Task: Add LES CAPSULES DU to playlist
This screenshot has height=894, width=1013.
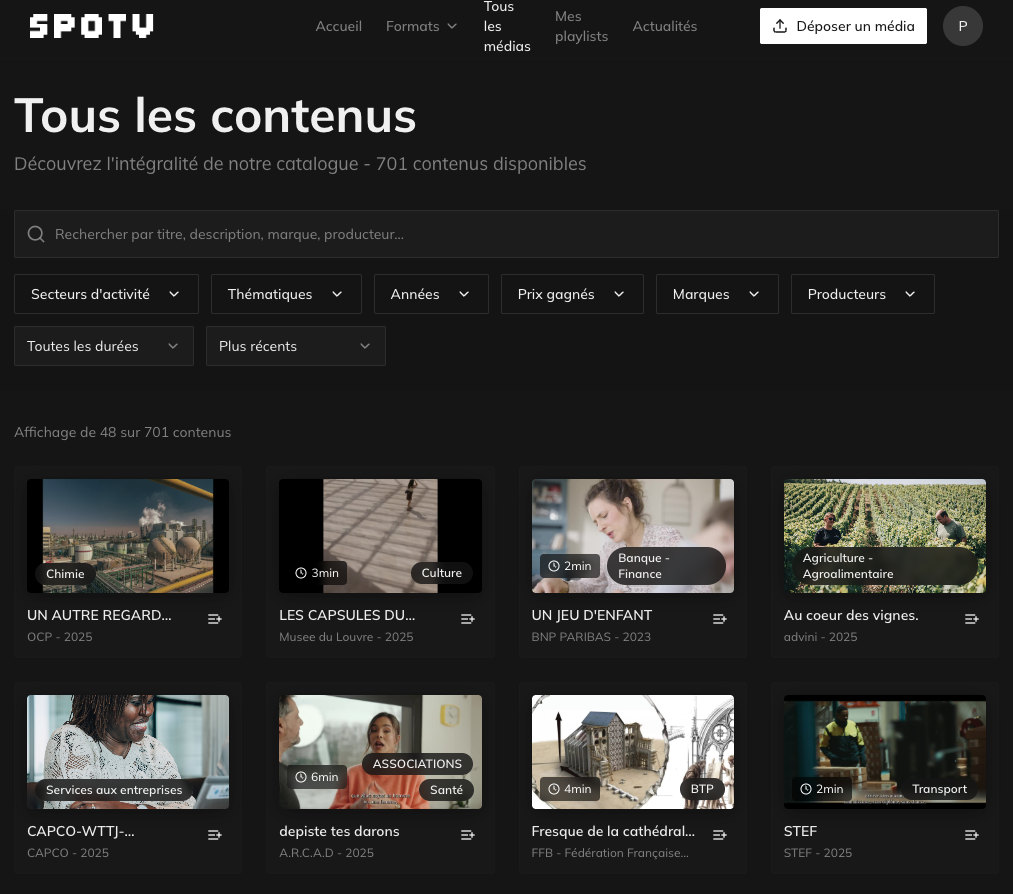Action: pos(467,619)
